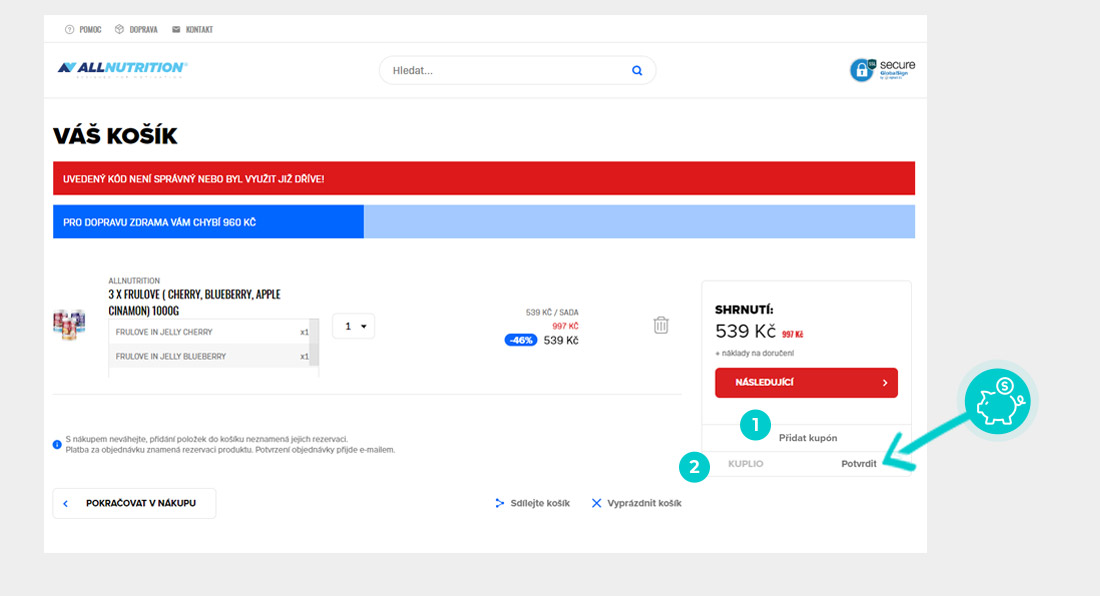Click the Vyprázdnit košík link

[636, 503]
